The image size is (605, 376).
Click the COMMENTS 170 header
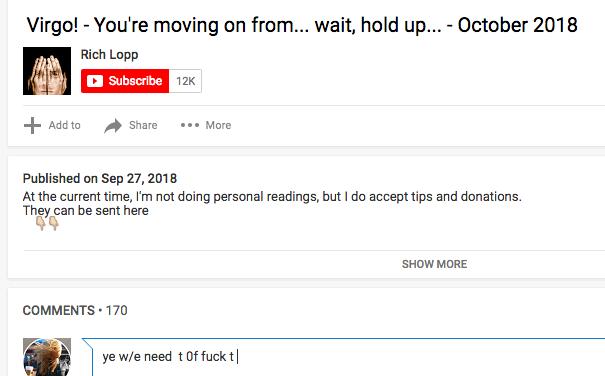pos(75,310)
